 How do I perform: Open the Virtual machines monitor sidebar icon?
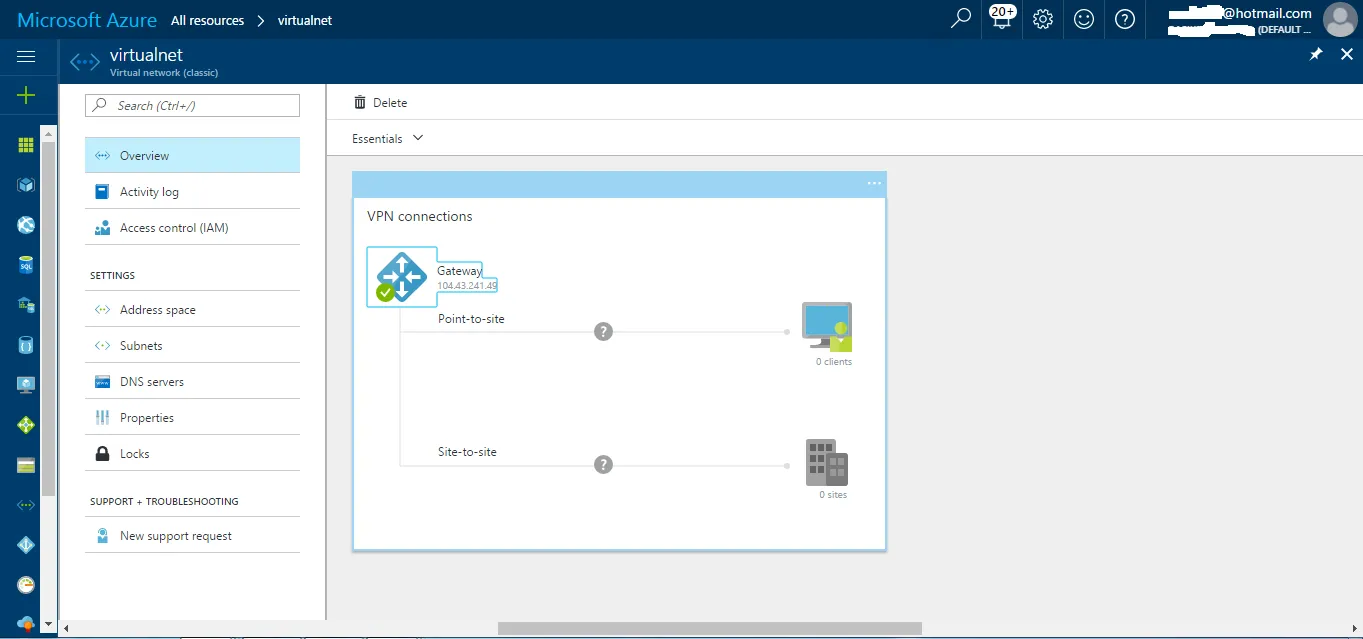coord(26,385)
